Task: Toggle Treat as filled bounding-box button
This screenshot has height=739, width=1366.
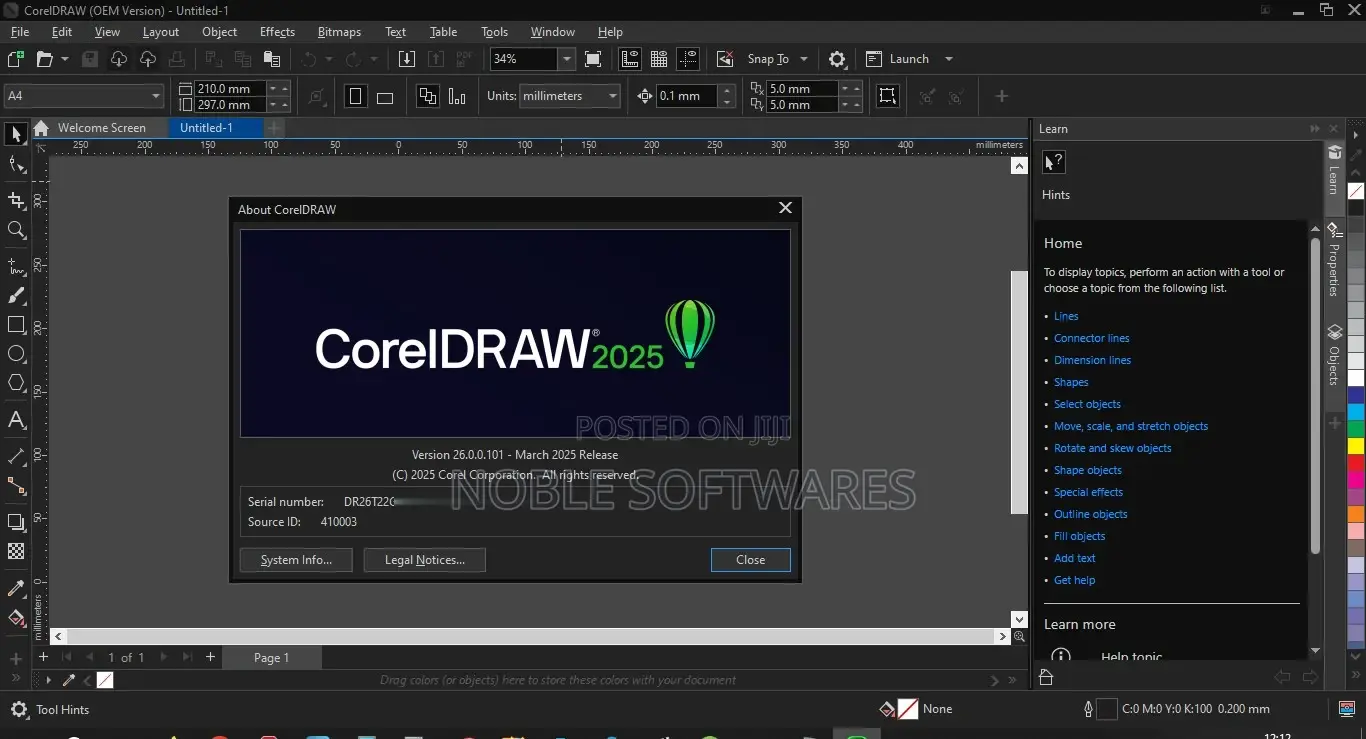Action: 887,96
